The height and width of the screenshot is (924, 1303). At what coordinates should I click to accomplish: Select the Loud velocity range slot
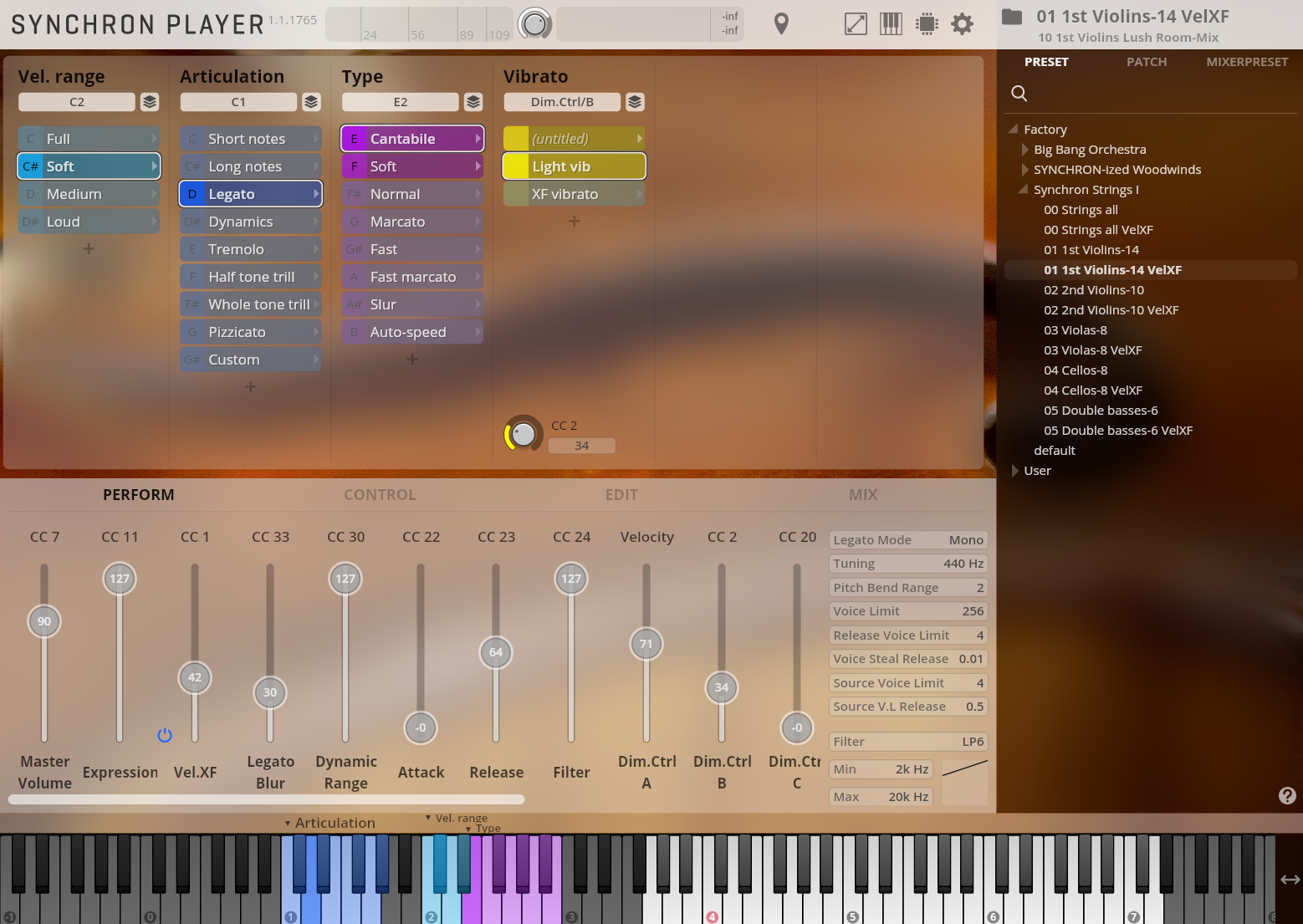click(x=89, y=222)
